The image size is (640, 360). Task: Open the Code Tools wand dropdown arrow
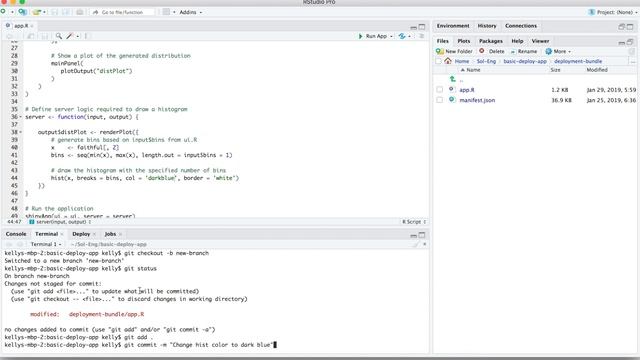[x=78, y=36]
